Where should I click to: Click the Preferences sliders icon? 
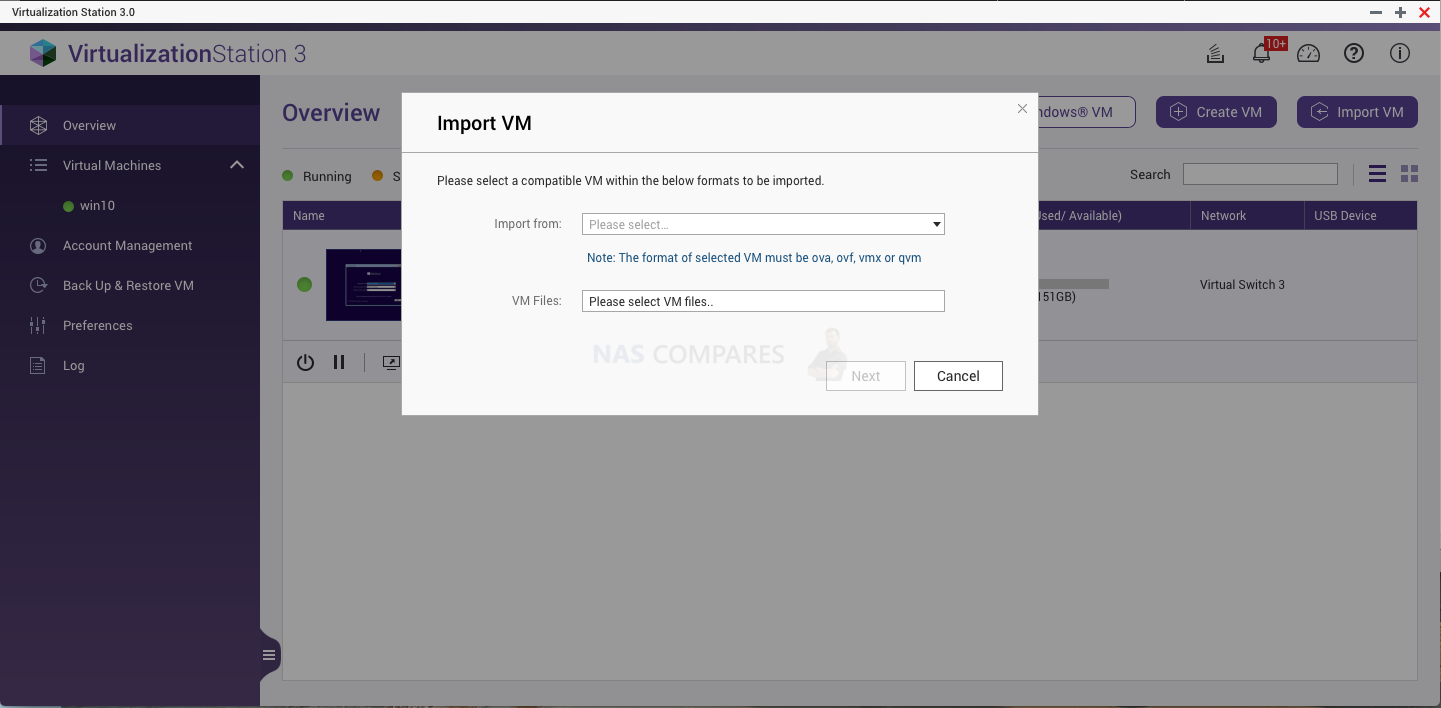click(x=38, y=325)
